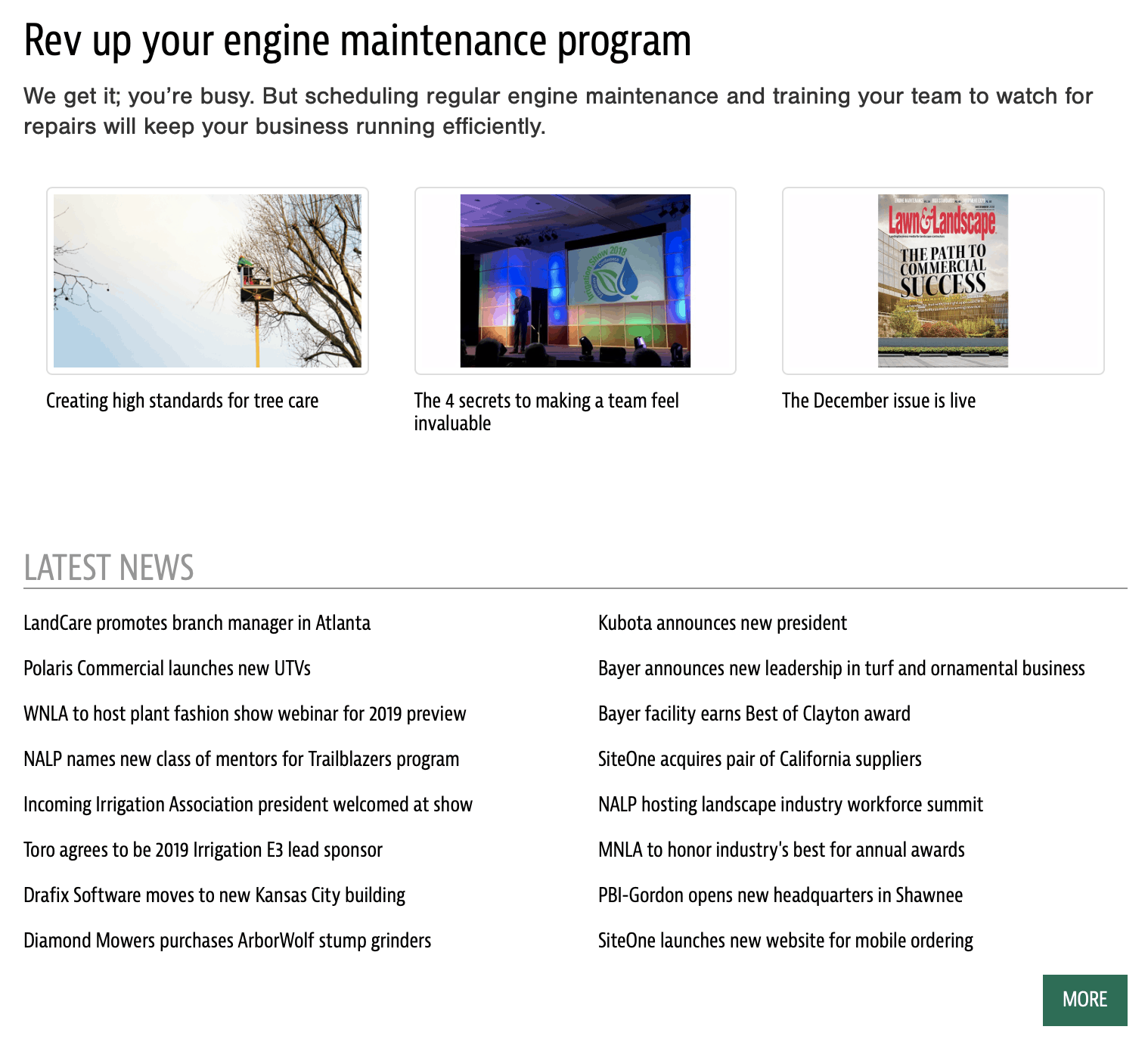This screenshot has width=1148, height=1042.
Task: Click the tree care bucket lift thumbnail
Action: click(x=207, y=281)
